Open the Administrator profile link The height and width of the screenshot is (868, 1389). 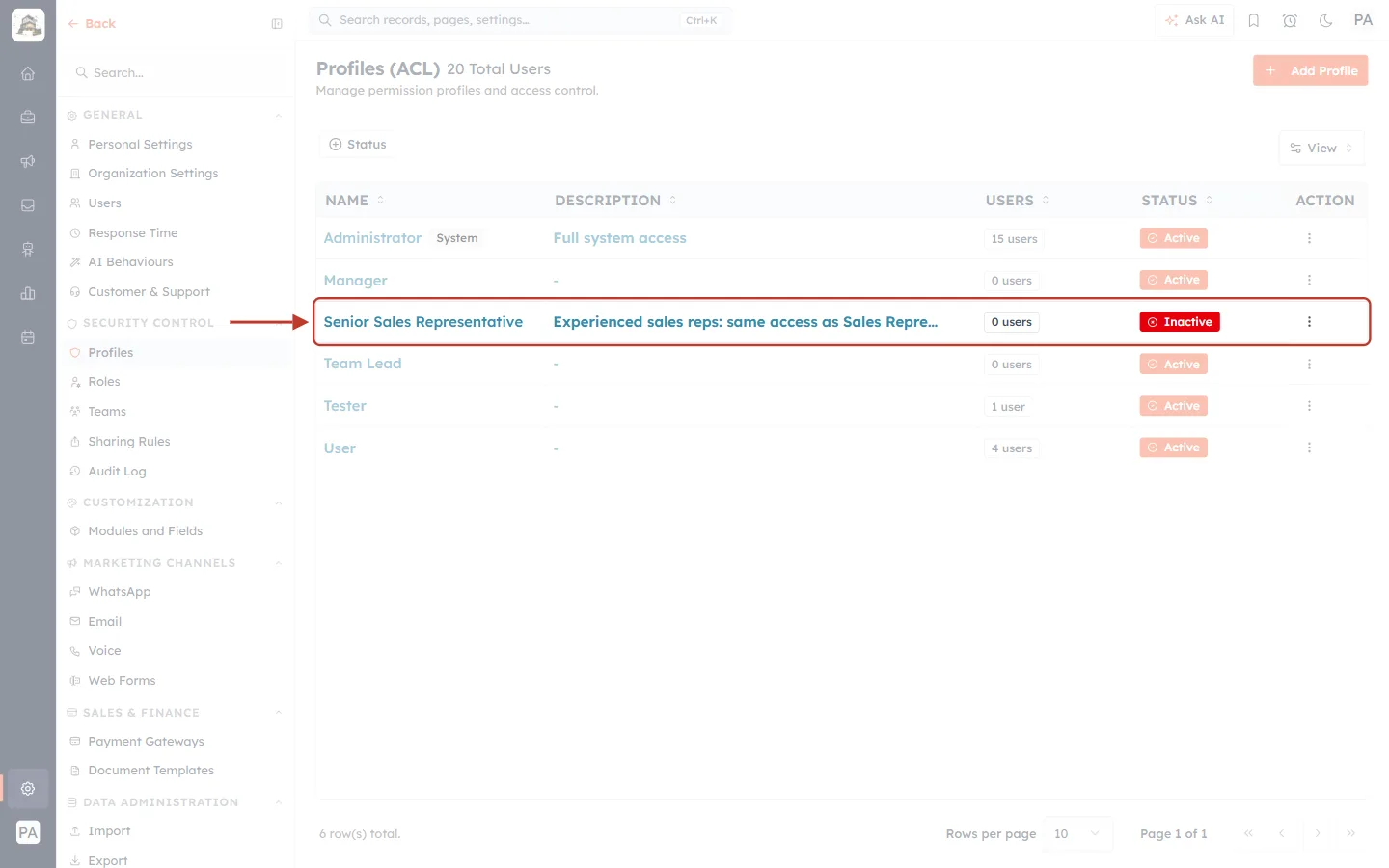click(x=372, y=238)
